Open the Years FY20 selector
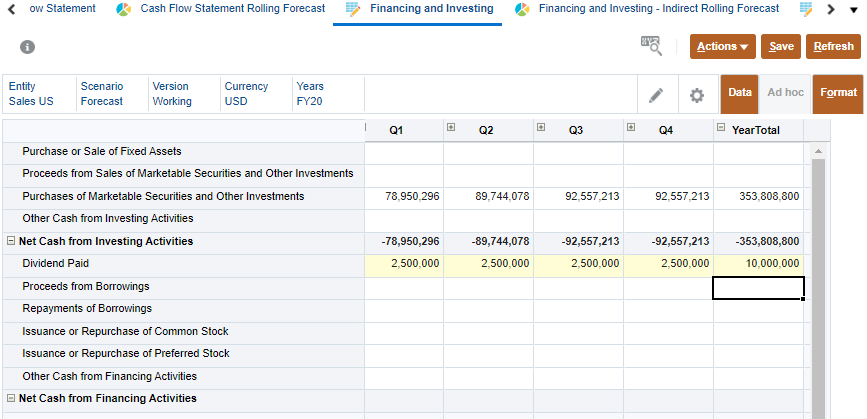 [x=328, y=94]
